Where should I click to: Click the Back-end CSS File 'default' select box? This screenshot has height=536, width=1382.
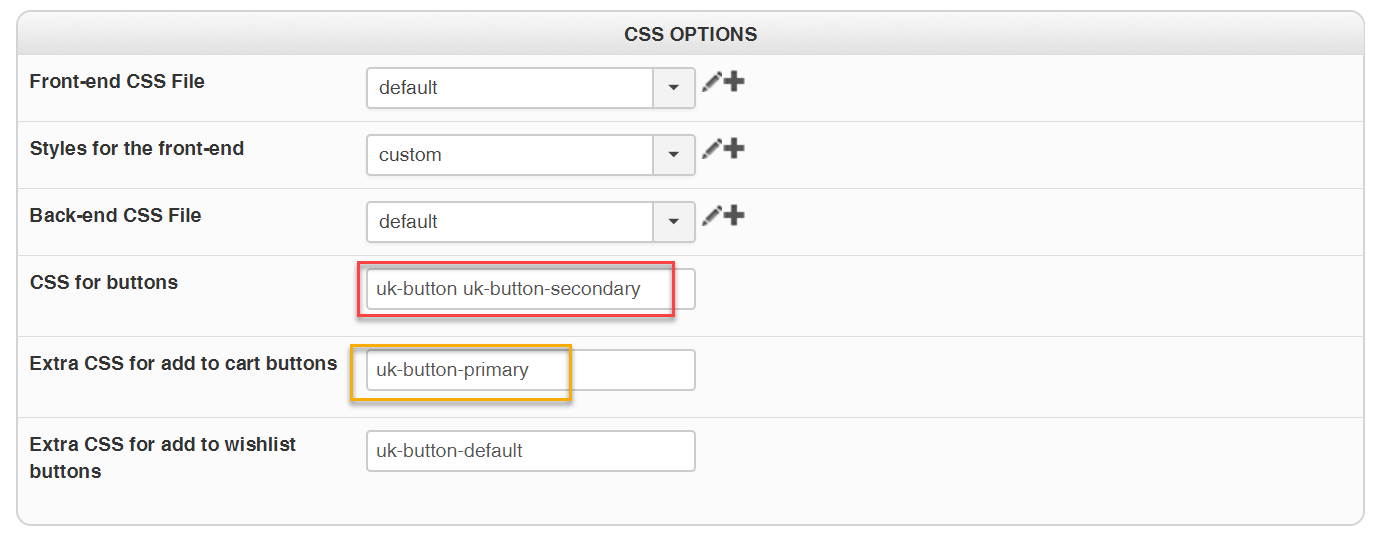click(x=510, y=222)
